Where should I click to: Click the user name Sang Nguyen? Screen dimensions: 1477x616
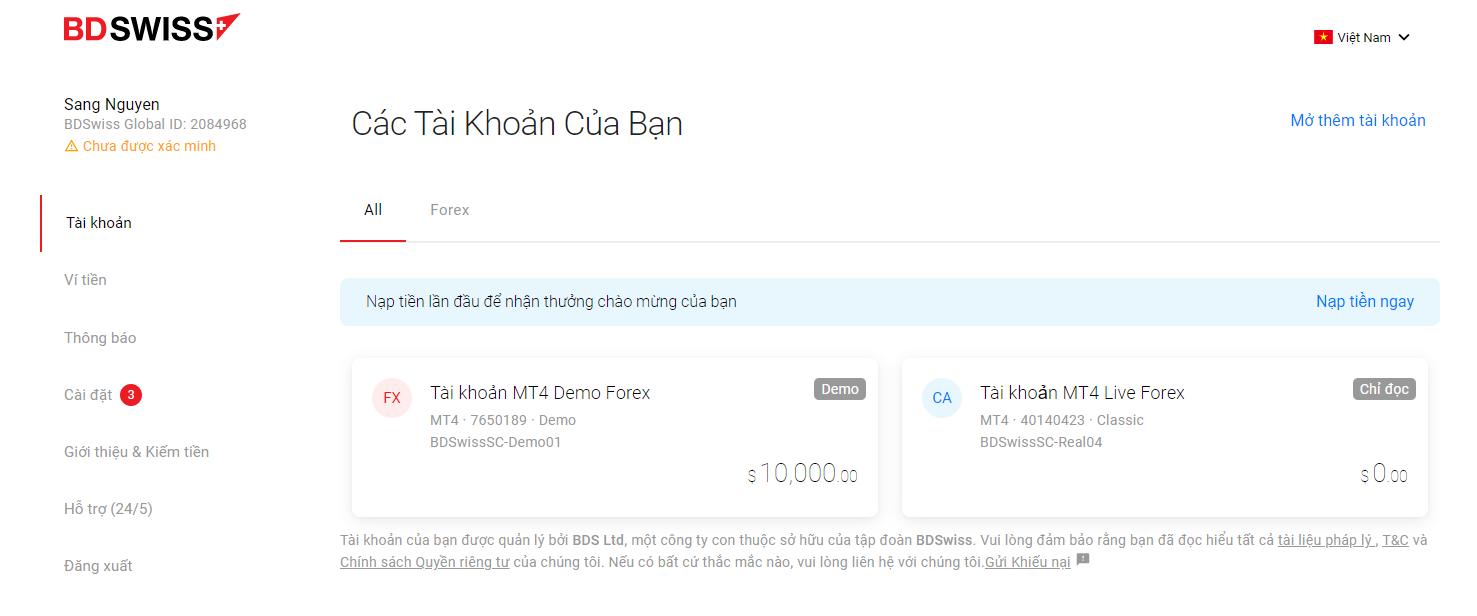tap(112, 104)
